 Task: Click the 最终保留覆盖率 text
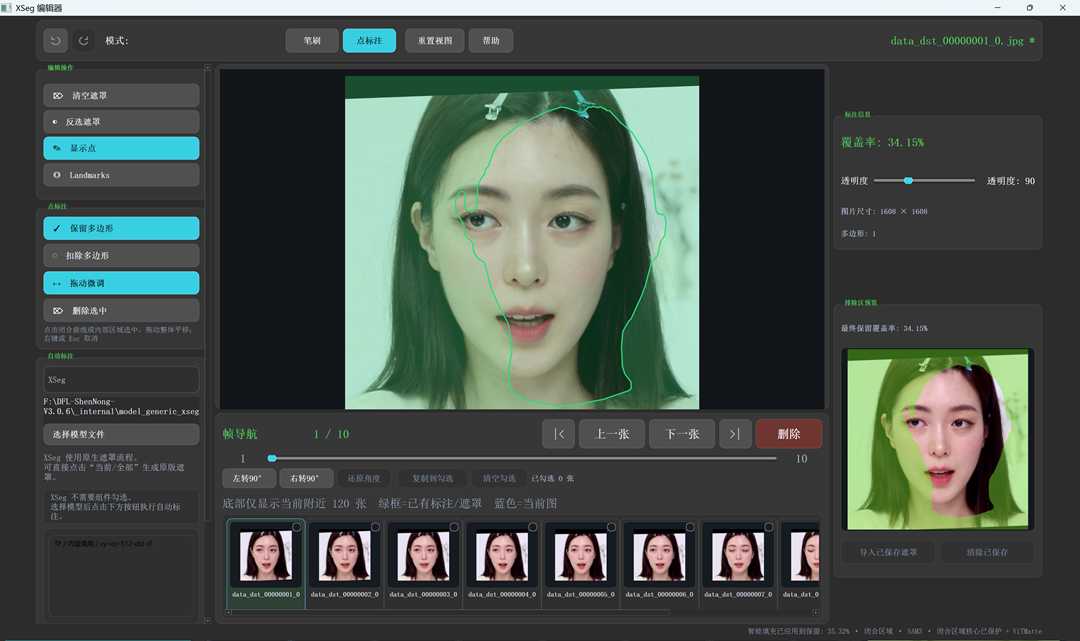[x=884, y=328]
